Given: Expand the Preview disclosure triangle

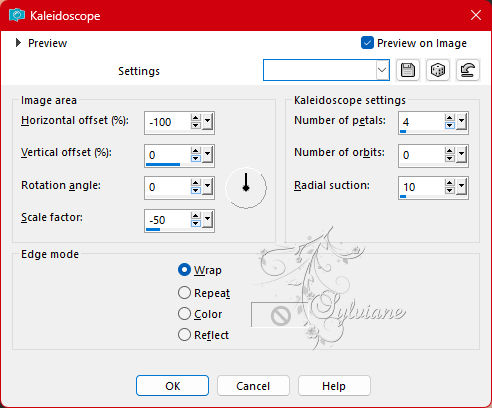Looking at the screenshot, I should (18, 43).
